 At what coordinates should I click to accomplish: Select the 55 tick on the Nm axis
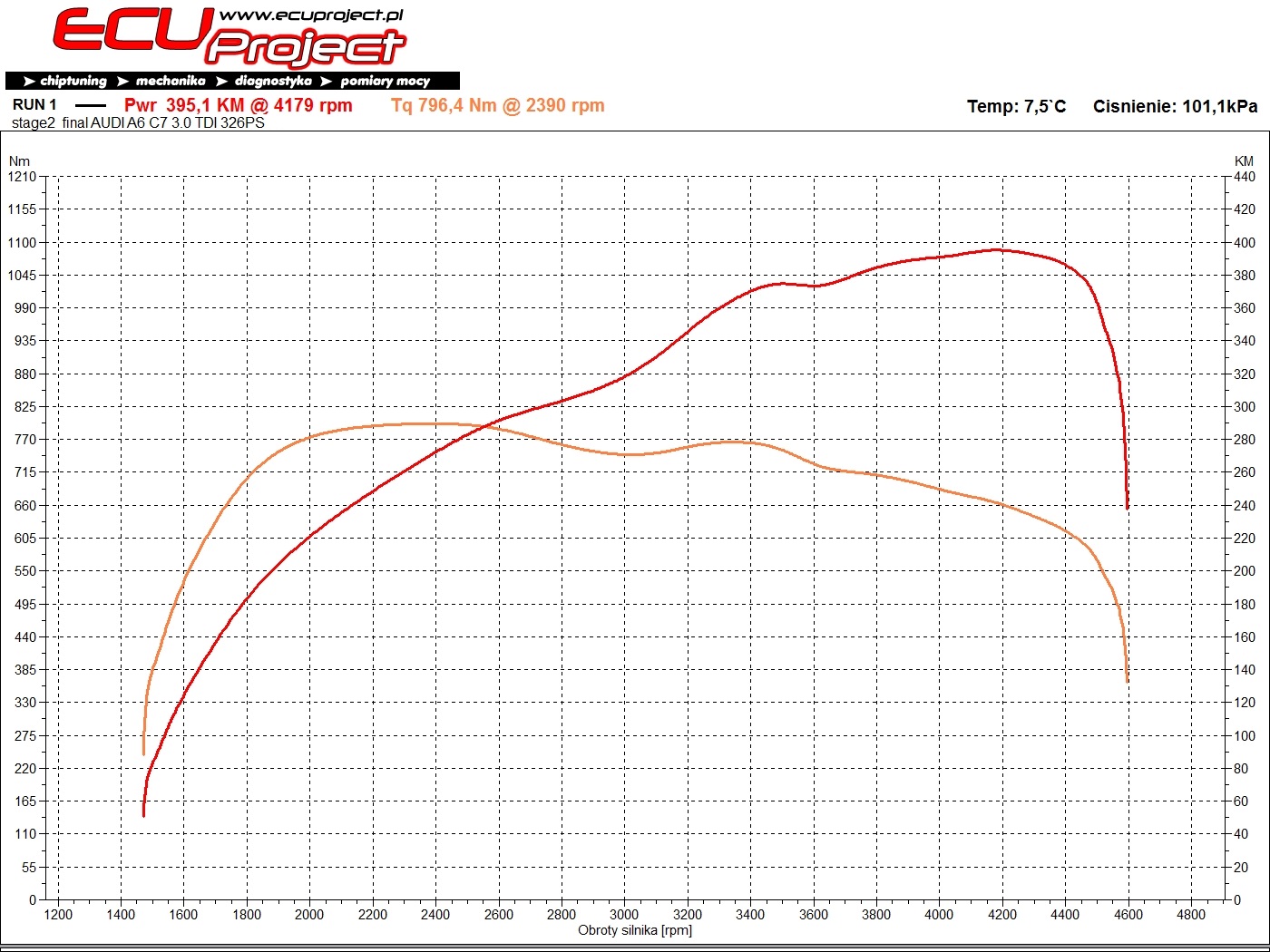coord(29,868)
